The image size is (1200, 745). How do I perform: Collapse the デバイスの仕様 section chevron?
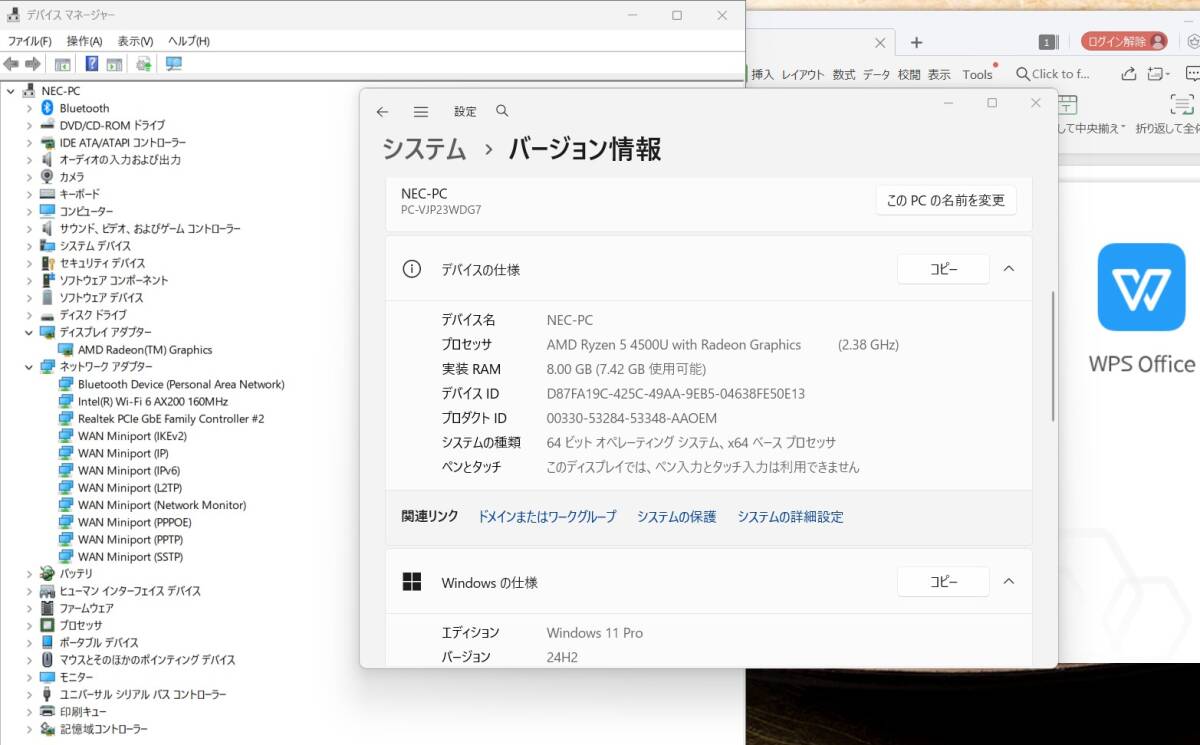click(1009, 268)
